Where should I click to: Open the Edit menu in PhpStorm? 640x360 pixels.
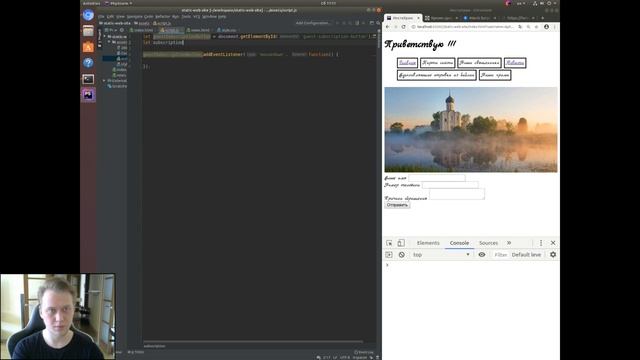110,17
